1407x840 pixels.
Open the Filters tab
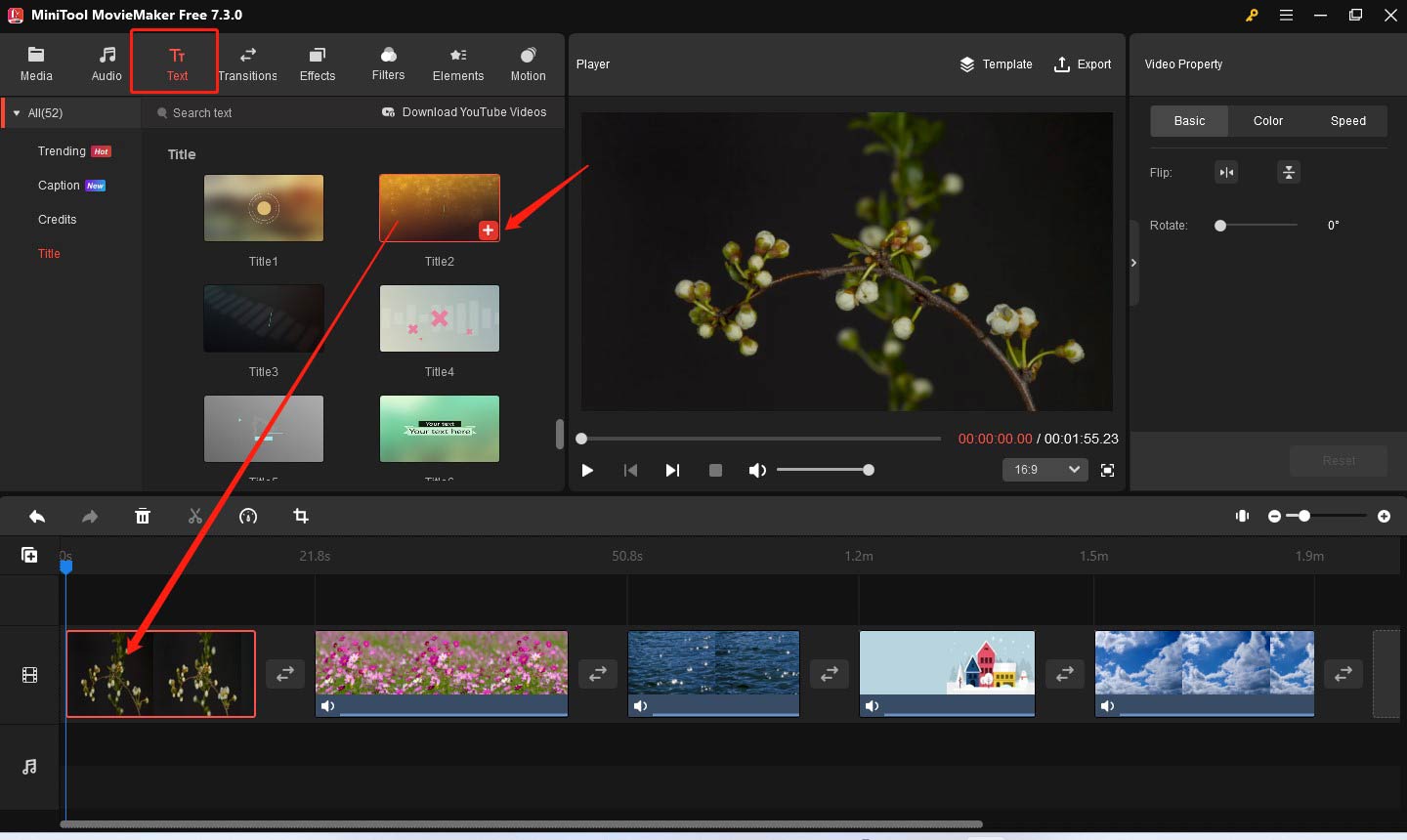(x=388, y=63)
